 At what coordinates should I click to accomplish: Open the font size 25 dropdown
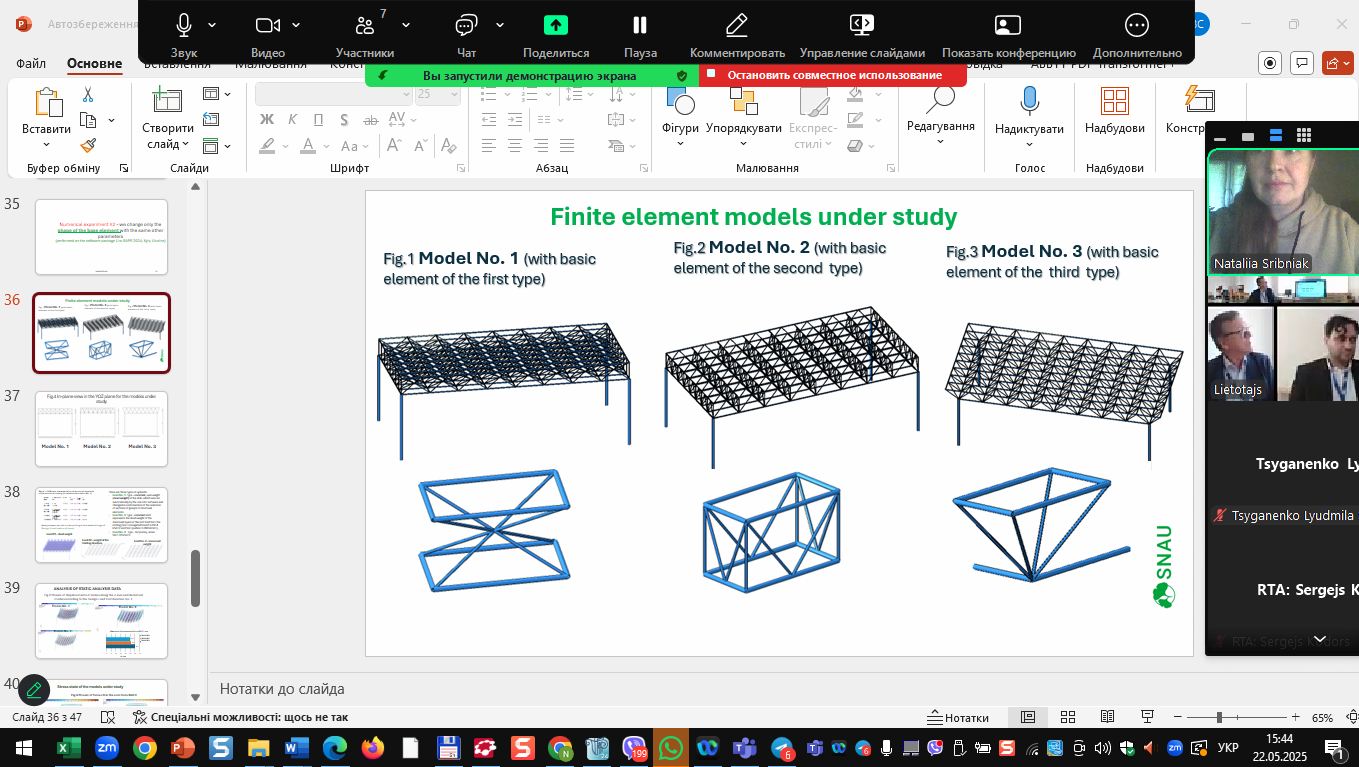[454, 94]
